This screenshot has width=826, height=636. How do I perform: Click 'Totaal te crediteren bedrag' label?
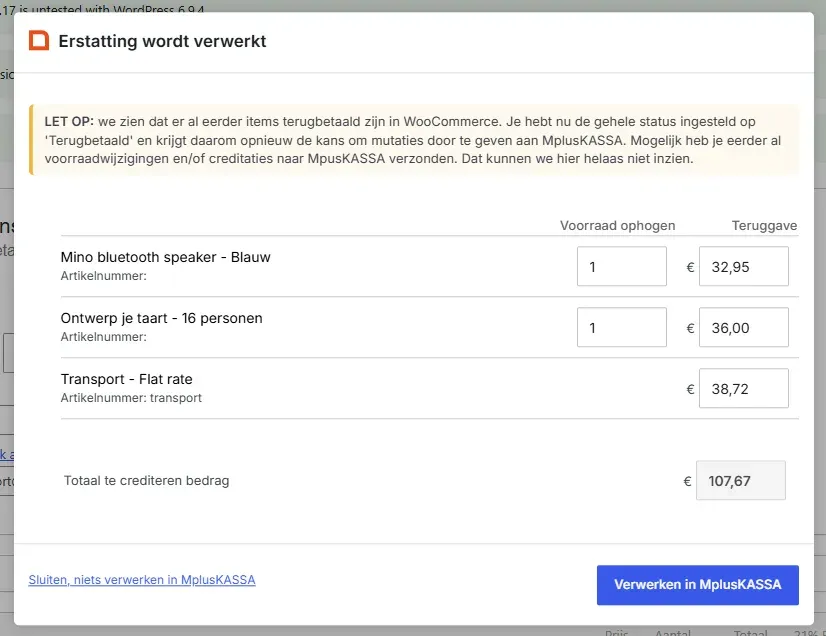coord(146,481)
